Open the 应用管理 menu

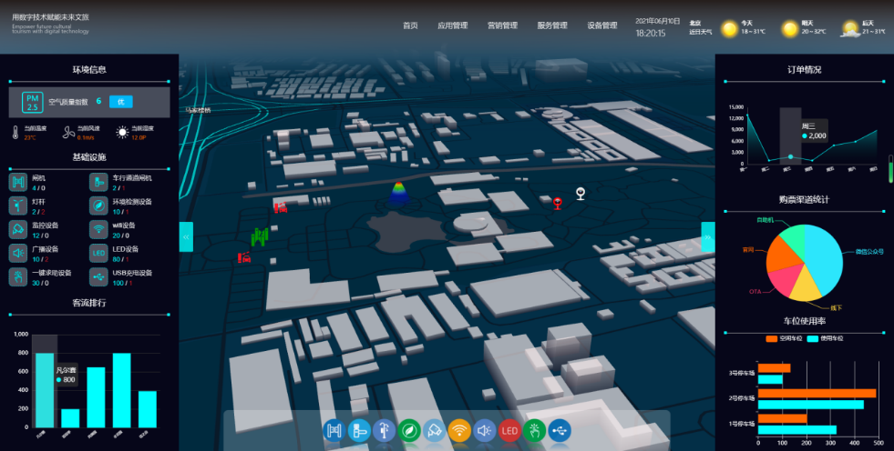pyautogui.click(x=452, y=25)
